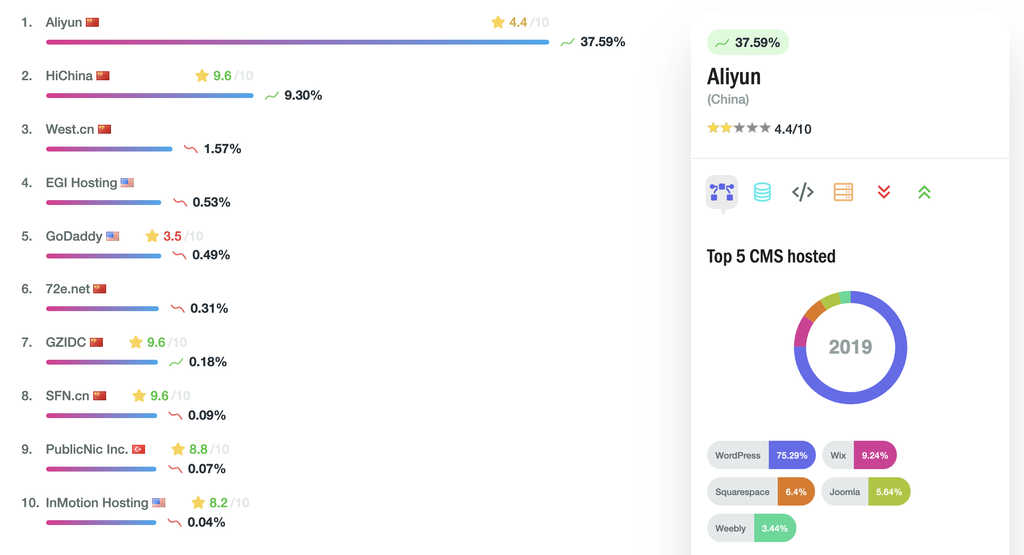Click the US flag next to InMotion Hosting

159,503
